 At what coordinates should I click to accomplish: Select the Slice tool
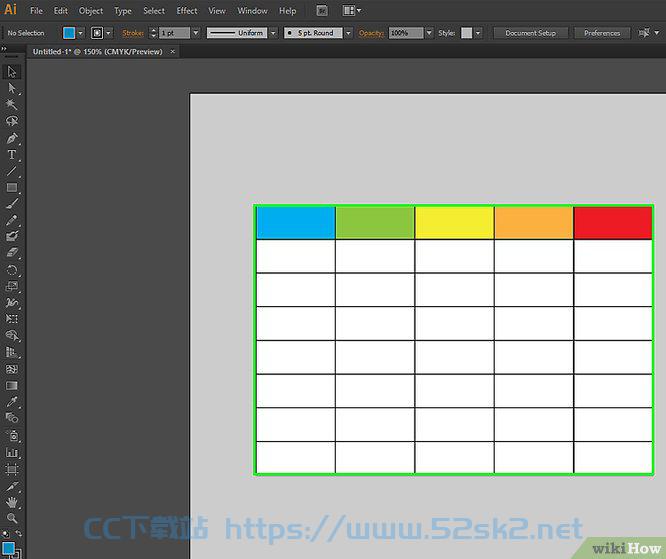pyautogui.click(x=11, y=486)
